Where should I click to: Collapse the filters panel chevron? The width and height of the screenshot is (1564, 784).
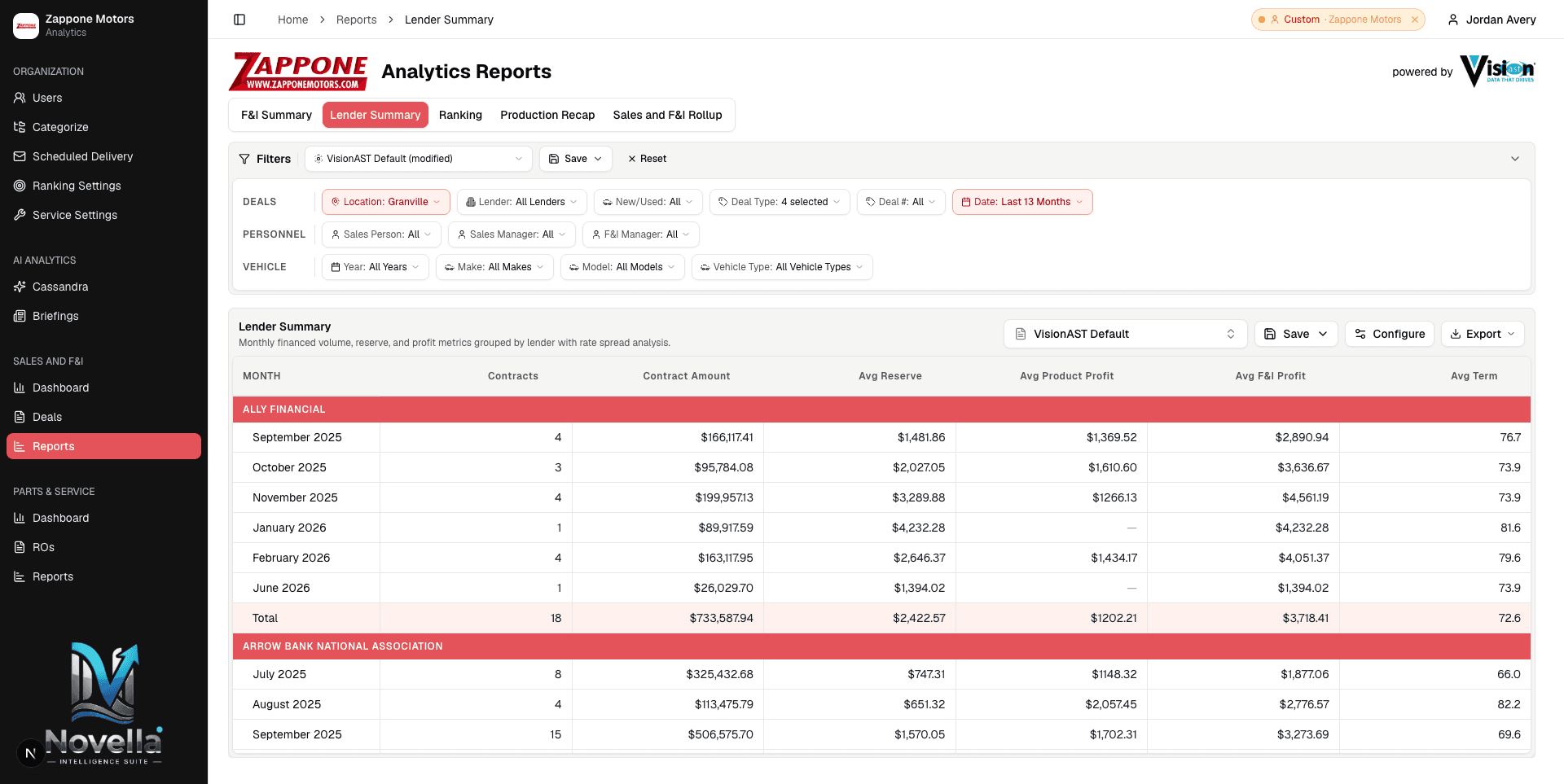click(1515, 159)
